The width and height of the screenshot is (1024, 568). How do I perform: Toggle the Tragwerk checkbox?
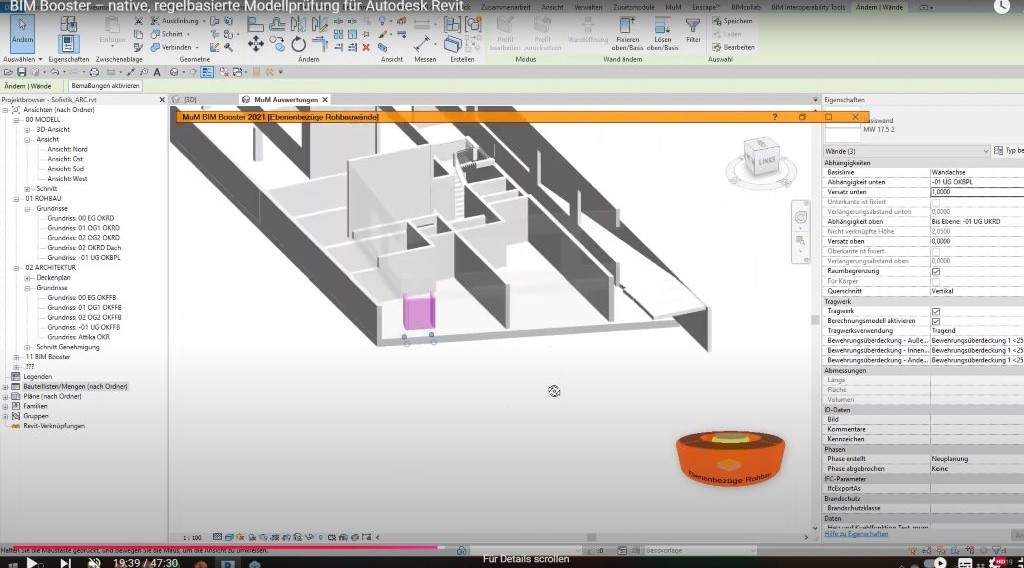(935, 311)
